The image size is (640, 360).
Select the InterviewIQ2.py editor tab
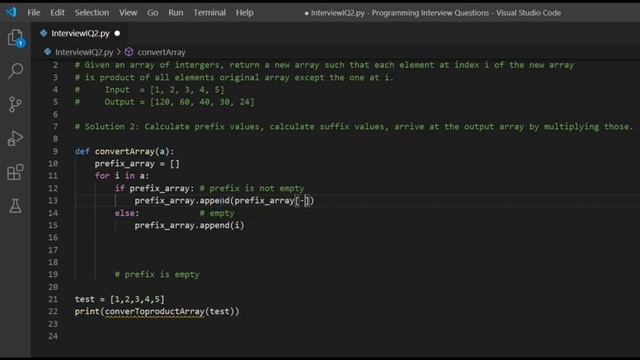(80, 33)
